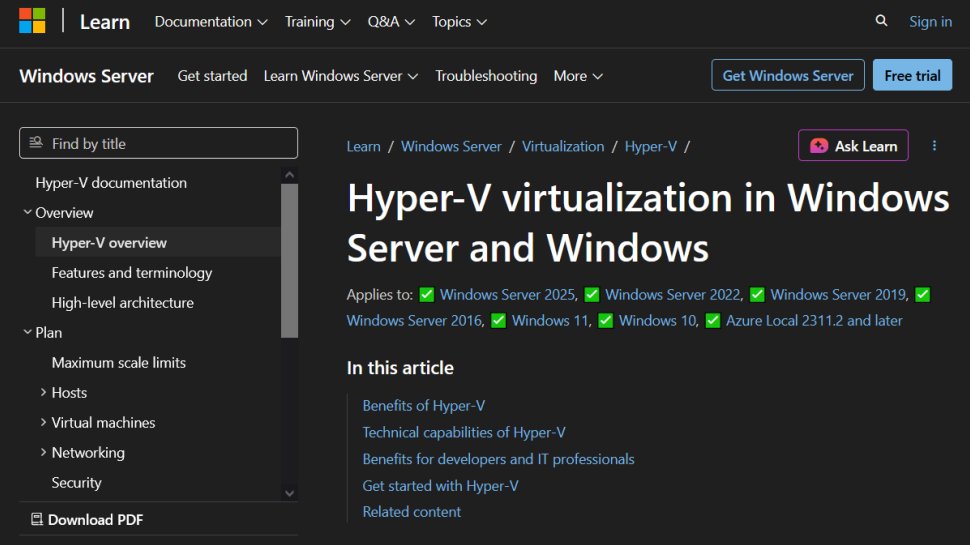Collapse the Plan tree section
Viewport: 970px width, 545px height.
(x=27, y=332)
